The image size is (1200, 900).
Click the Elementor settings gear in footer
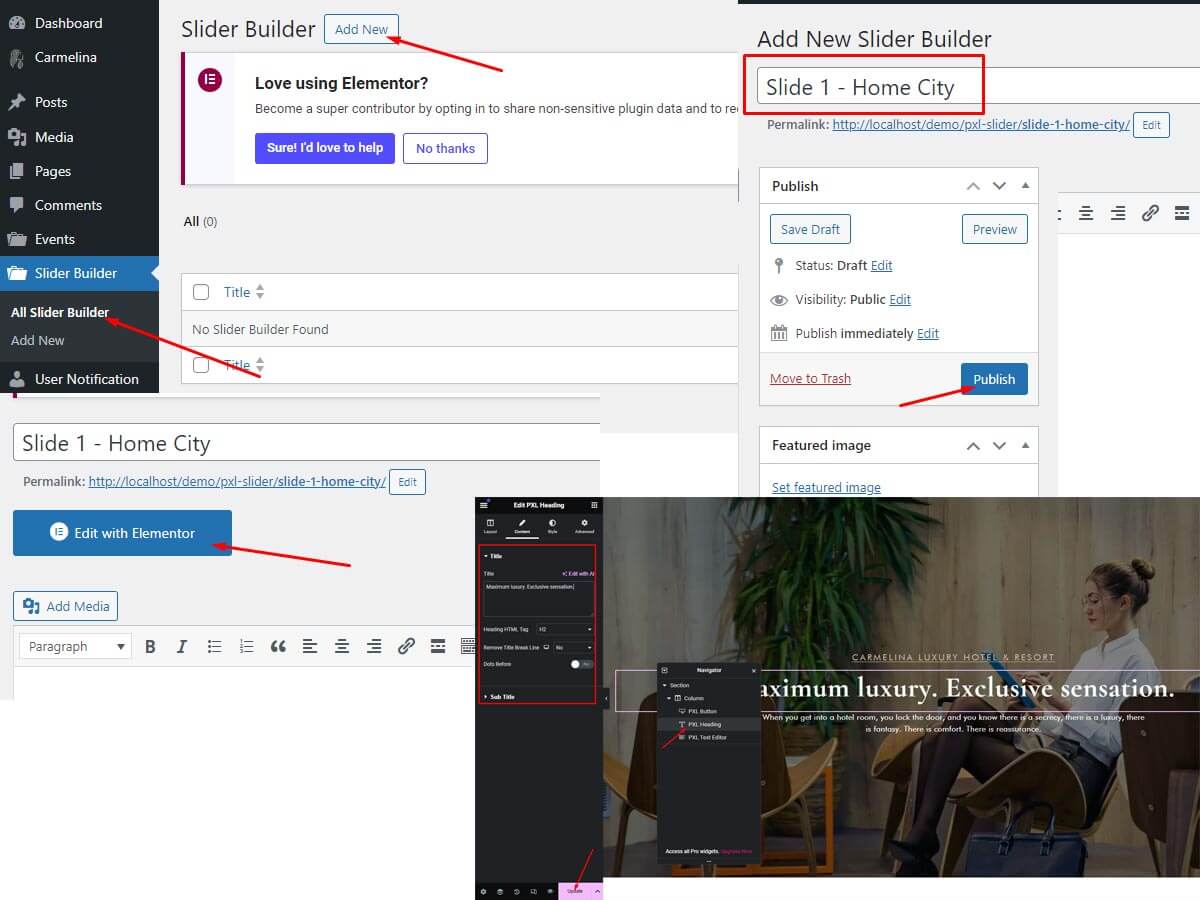point(483,891)
